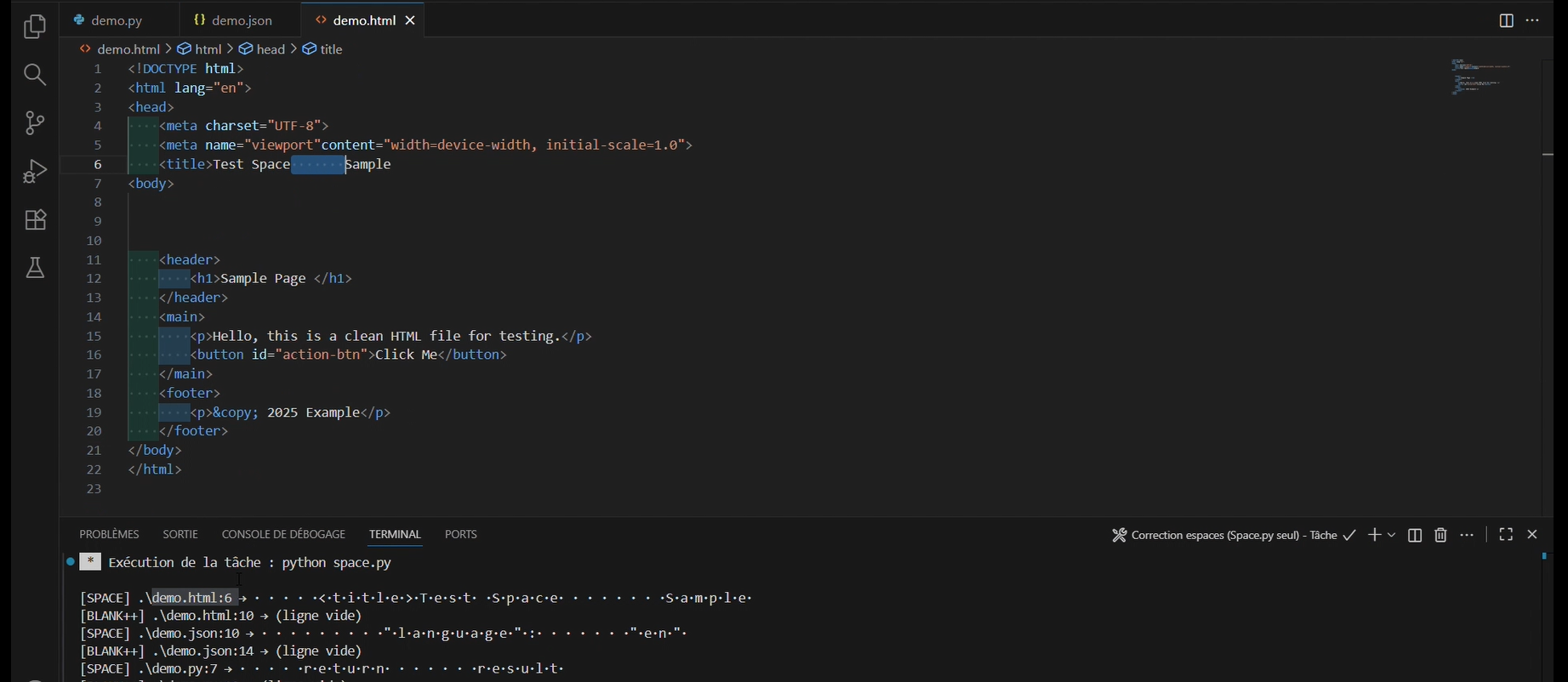1568x682 pixels.
Task: Open the Run and Debug view
Action: pyautogui.click(x=35, y=172)
